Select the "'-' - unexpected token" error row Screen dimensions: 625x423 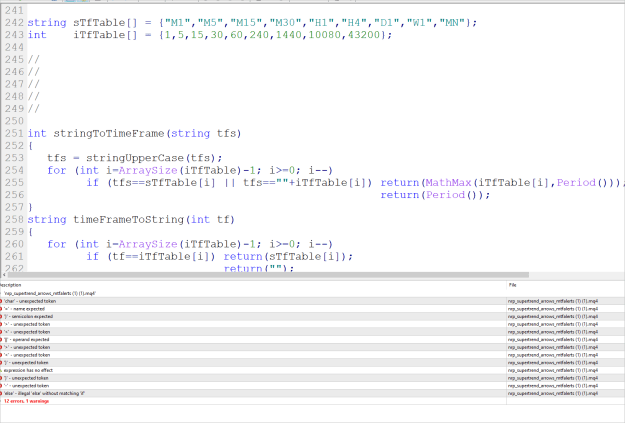point(312,386)
